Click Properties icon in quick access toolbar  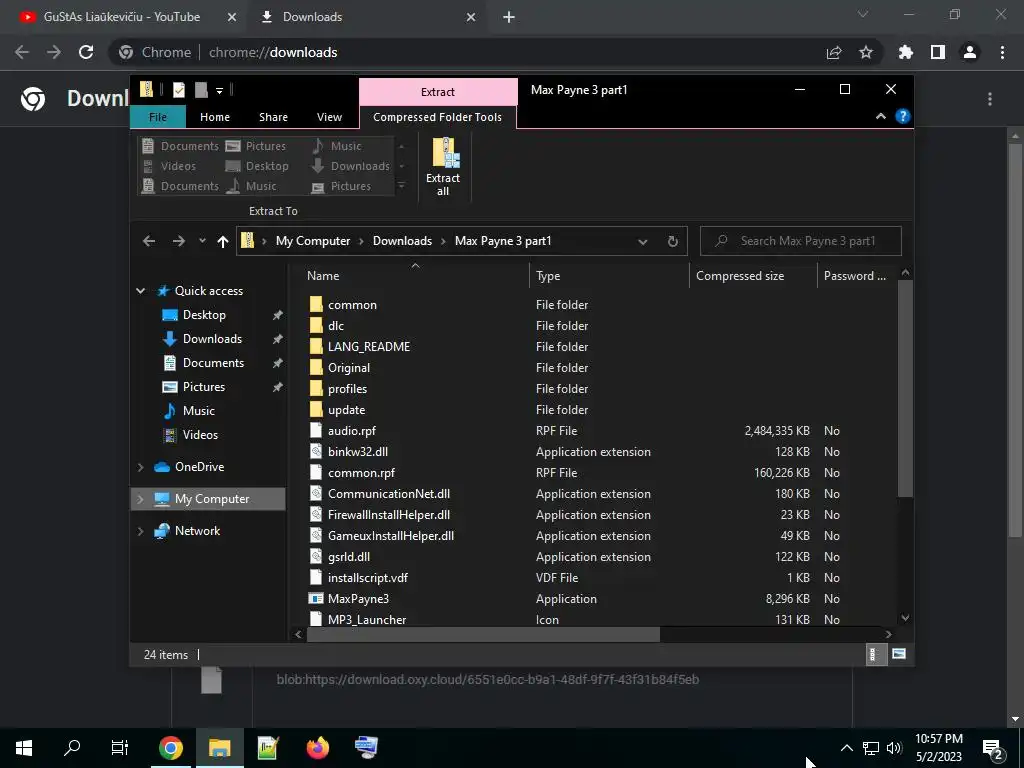(178, 90)
